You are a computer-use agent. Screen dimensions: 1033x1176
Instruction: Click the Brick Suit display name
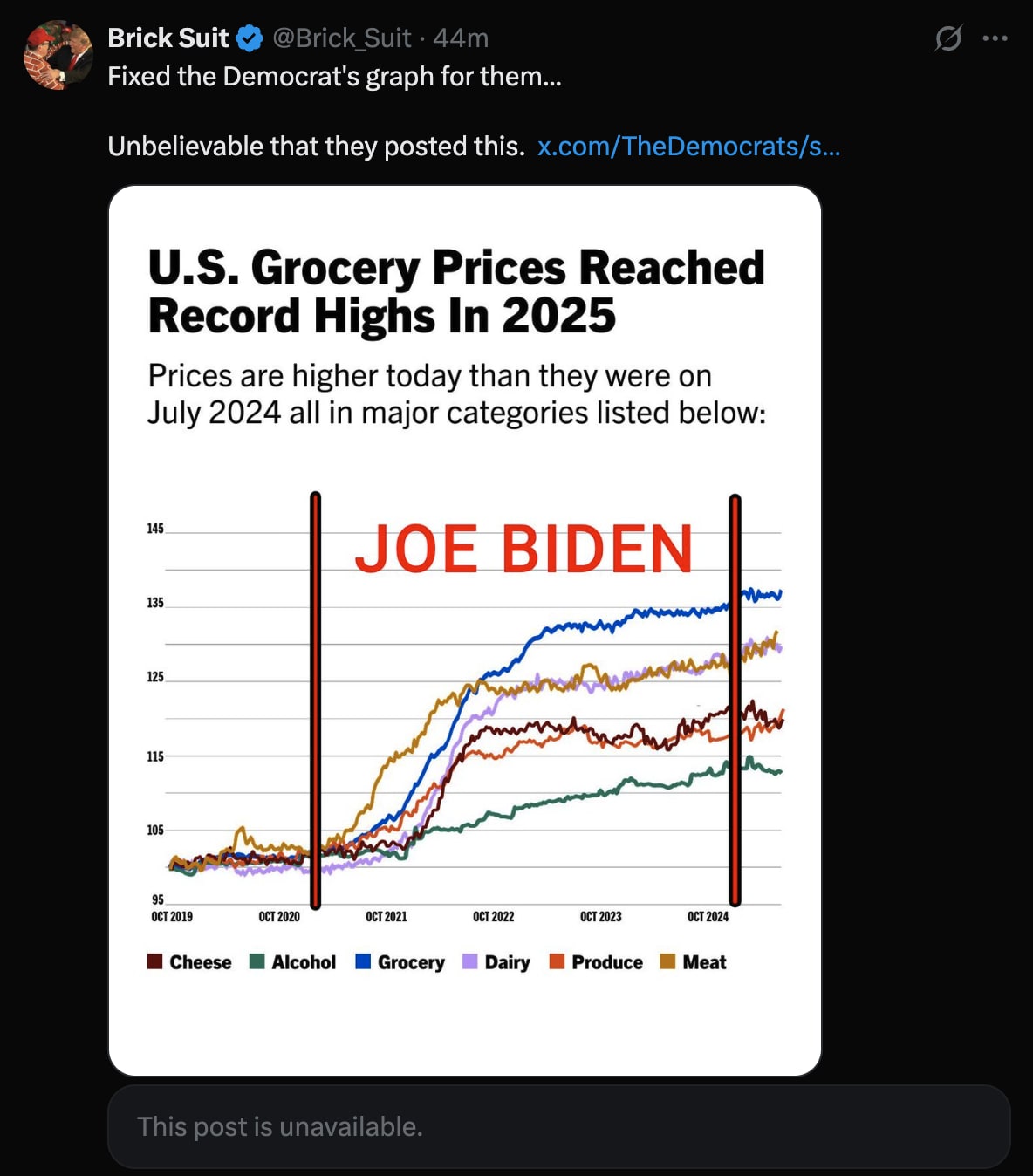pos(168,38)
